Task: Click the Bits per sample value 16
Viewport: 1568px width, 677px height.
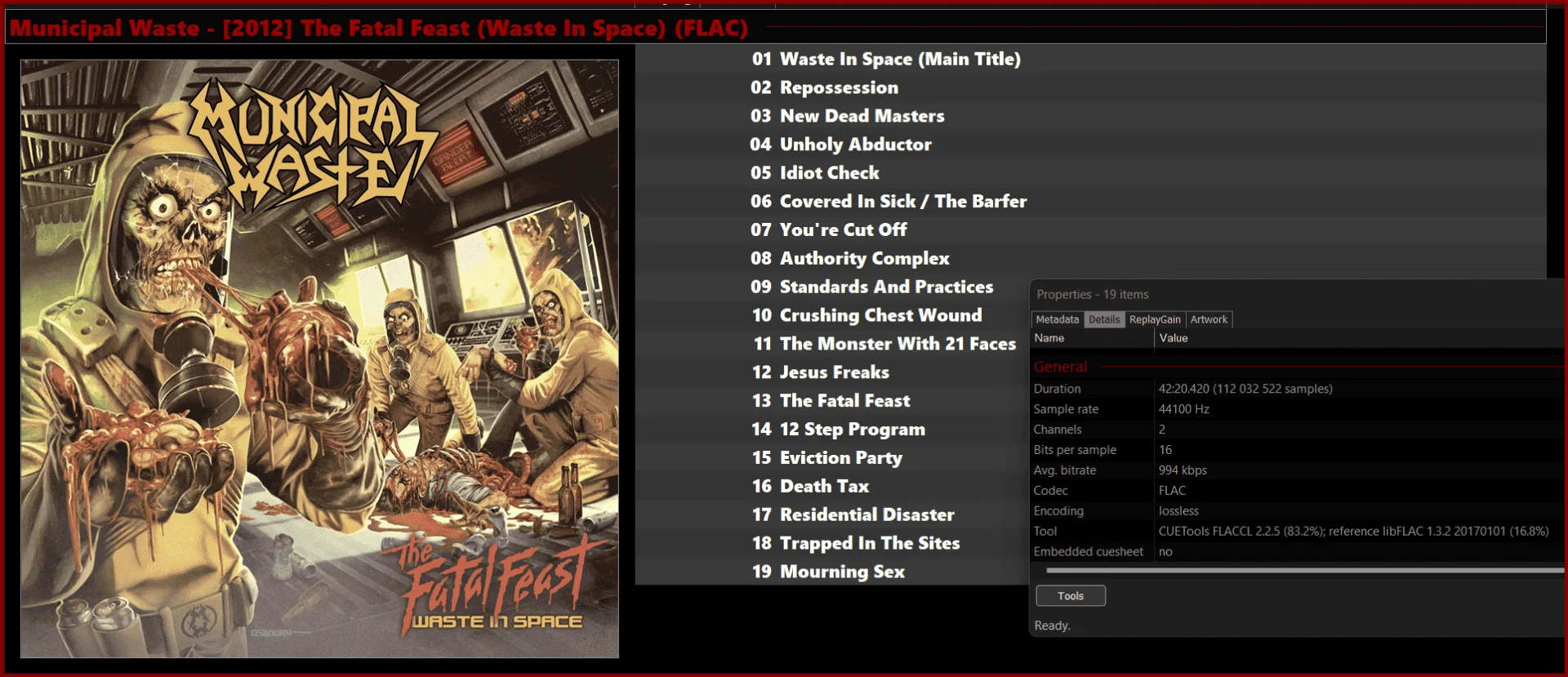Action: pyautogui.click(x=1165, y=450)
